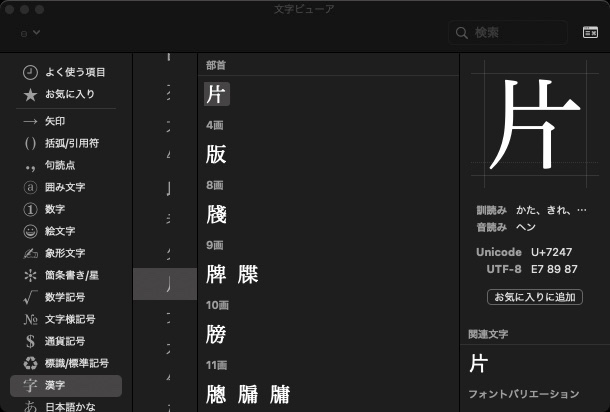Open 絵文字 category label
The height and width of the screenshot is (412, 610).
(x=60, y=231)
